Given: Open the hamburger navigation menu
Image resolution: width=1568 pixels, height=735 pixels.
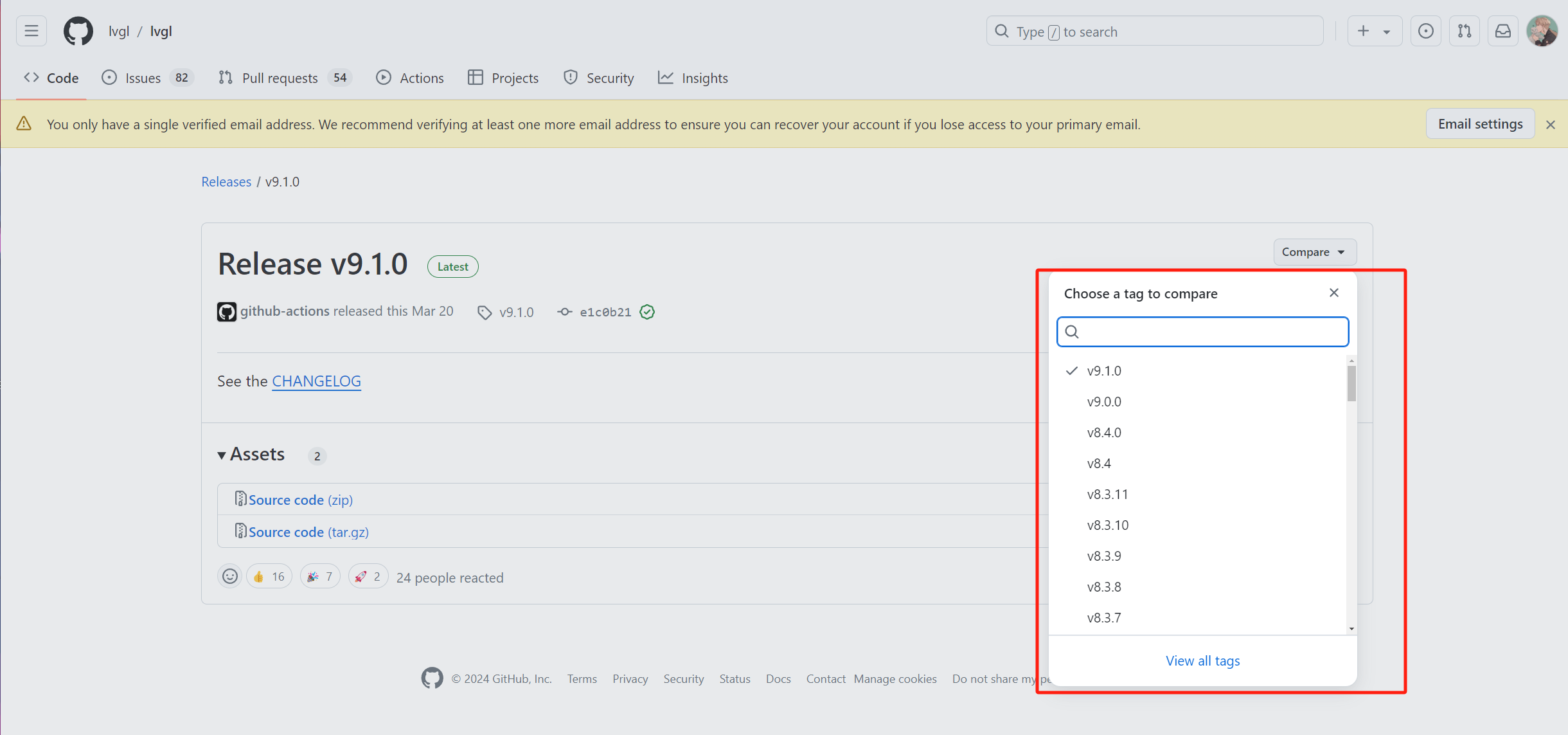Looking at the screenshot, I should pyautogui.click(x=31, y=31).
